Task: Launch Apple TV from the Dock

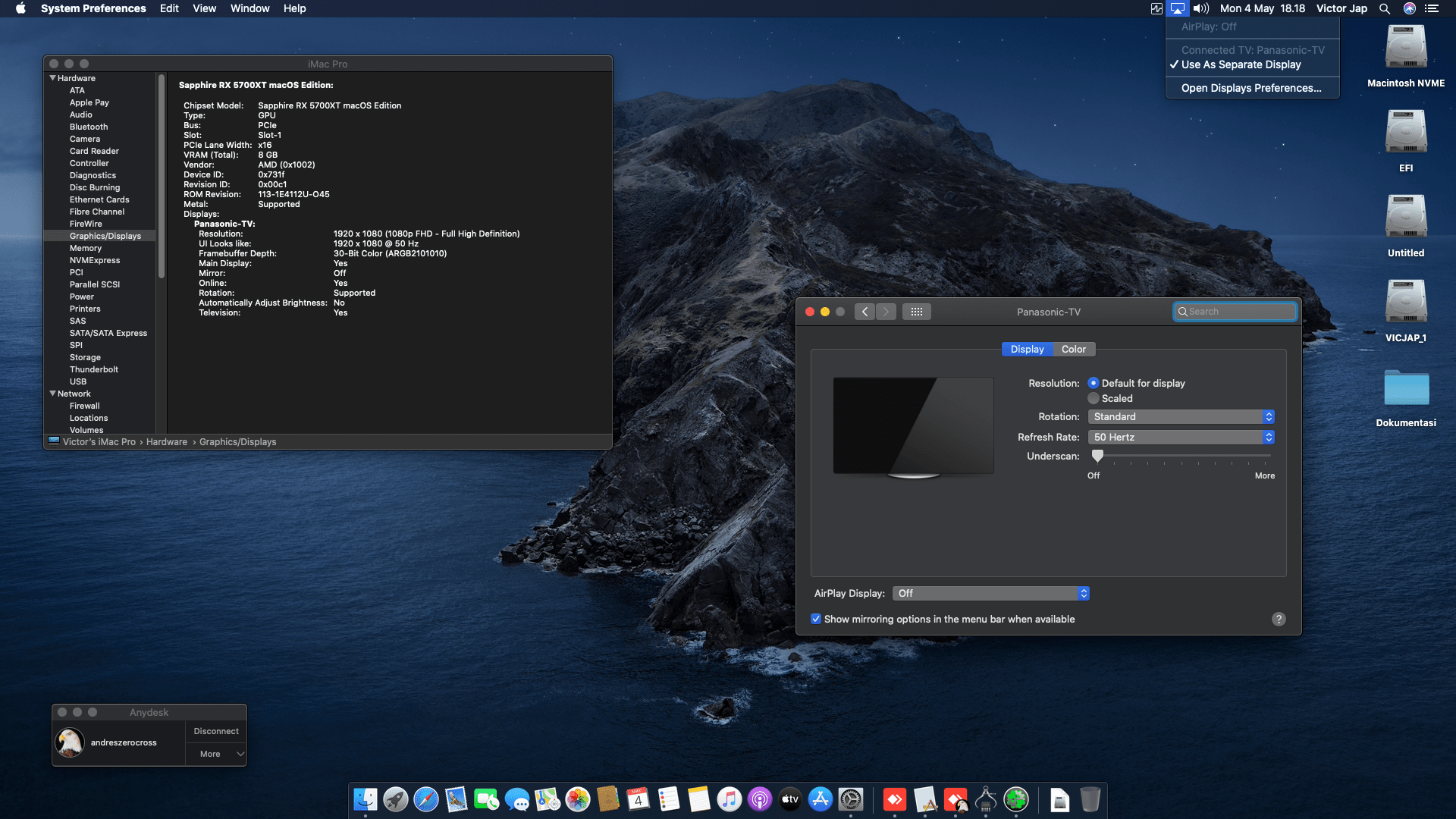Action: pyautogui.click(x=790, y=799)
